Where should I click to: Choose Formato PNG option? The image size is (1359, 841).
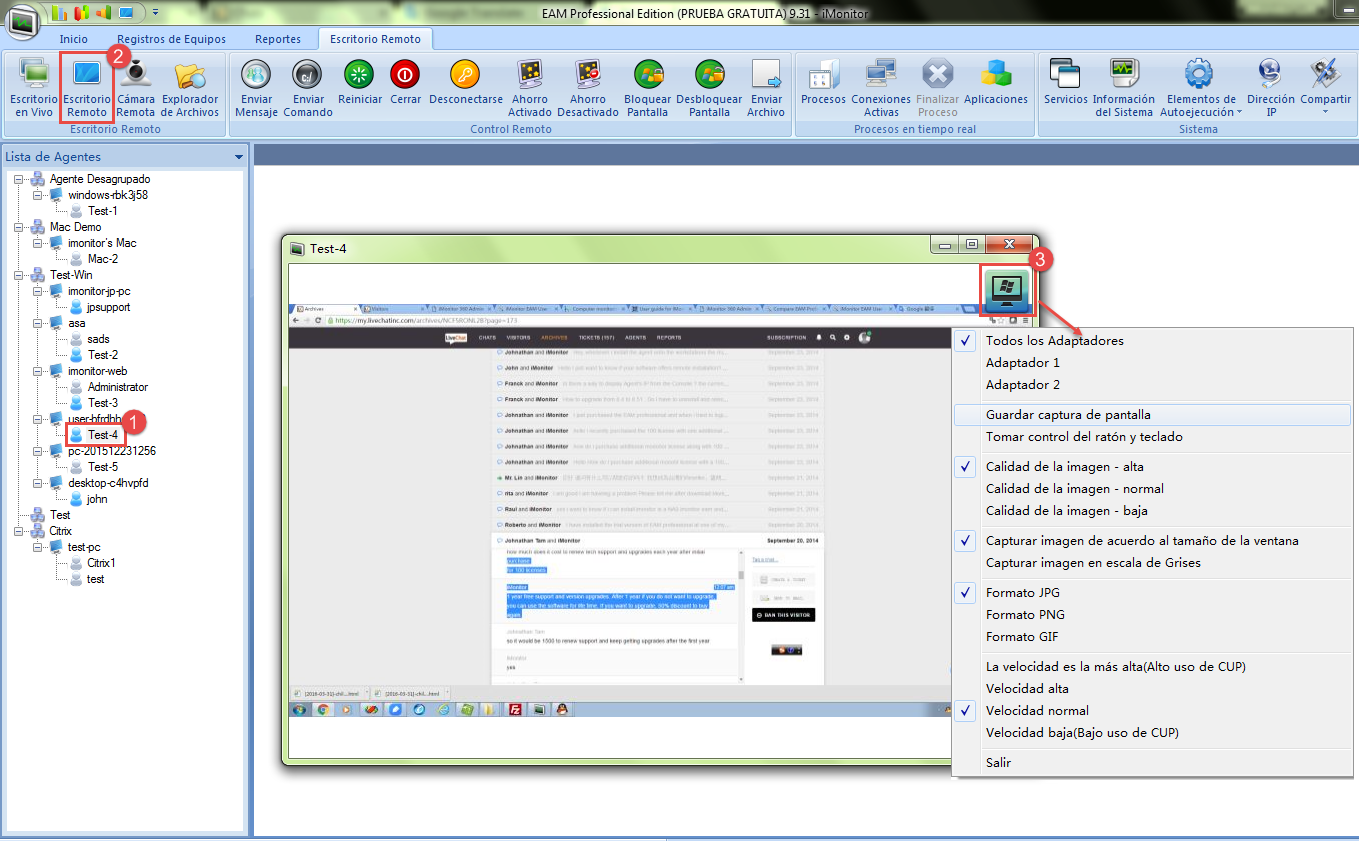[1025, 615]
